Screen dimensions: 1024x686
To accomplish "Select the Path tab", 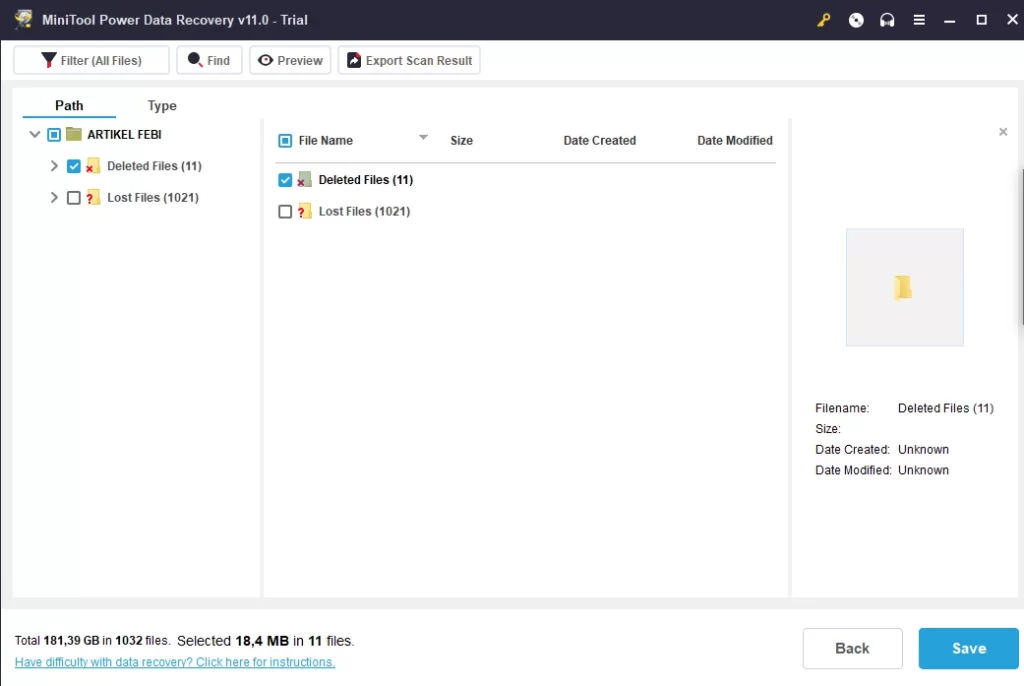I will tap(69, 106).
